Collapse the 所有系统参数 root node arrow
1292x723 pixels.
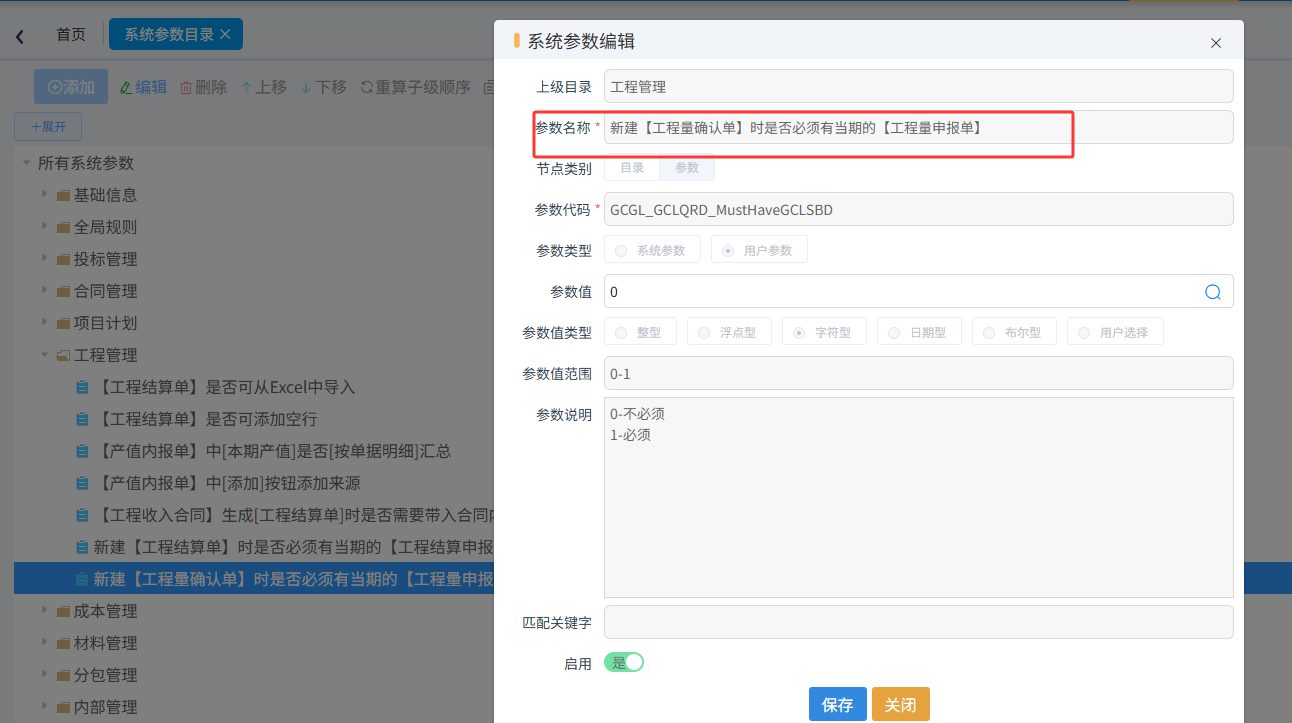26,162
